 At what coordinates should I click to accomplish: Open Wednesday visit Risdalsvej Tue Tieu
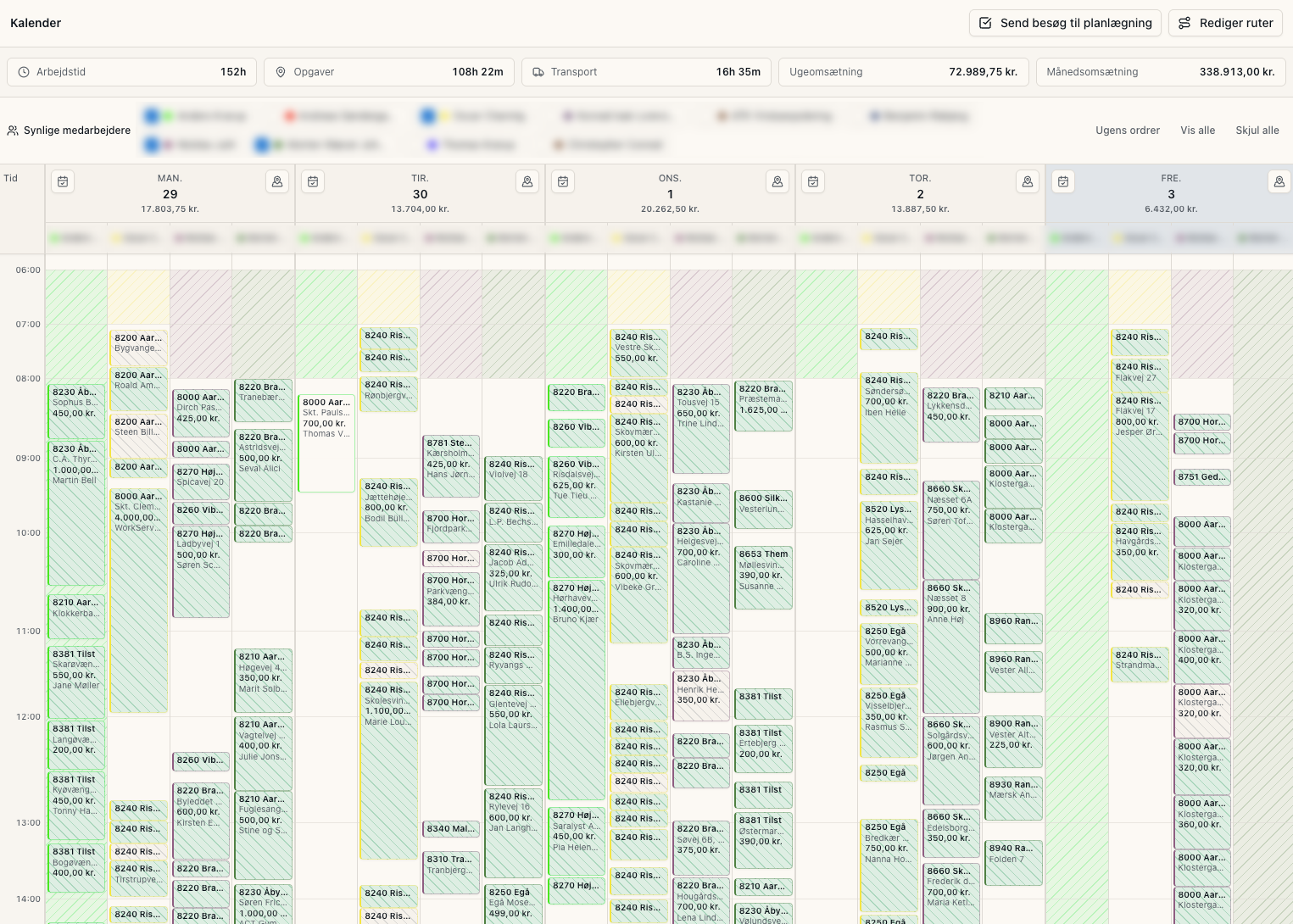click(x=577, y=487)
